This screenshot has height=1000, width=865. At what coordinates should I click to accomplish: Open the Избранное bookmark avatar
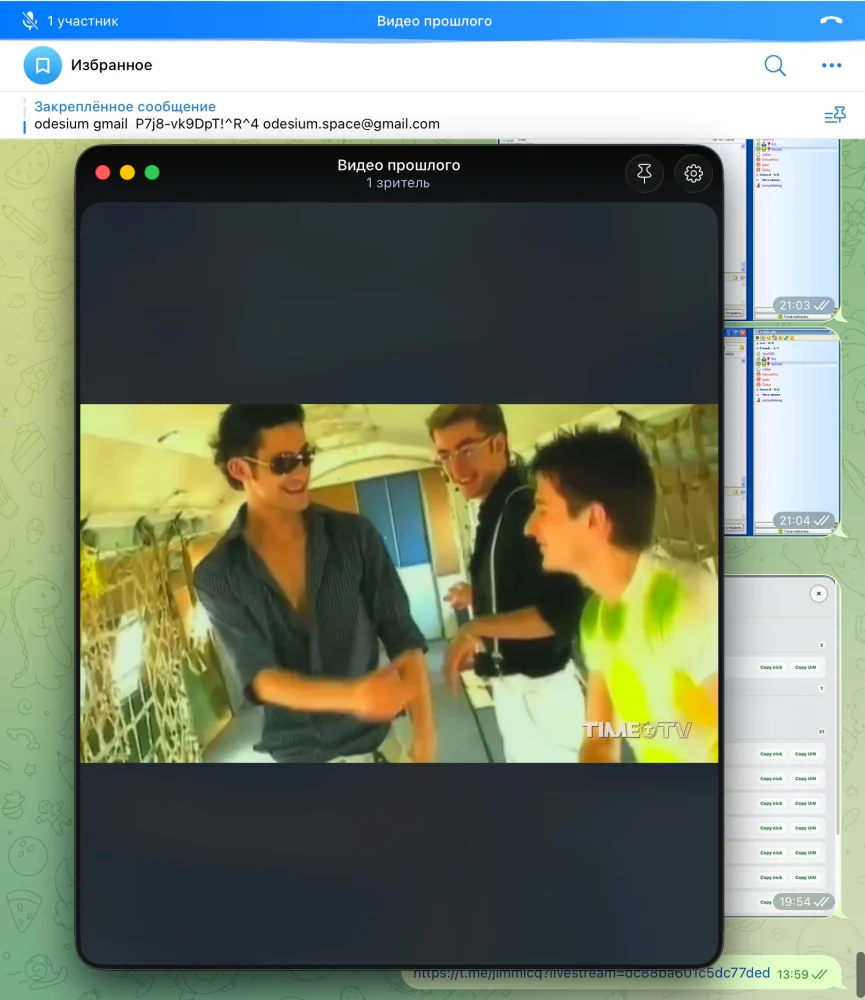click(x=43, y=65)
